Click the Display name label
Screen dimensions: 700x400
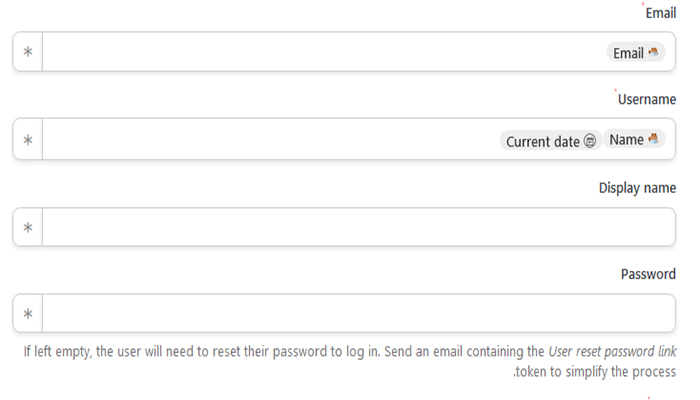(637, 187)
